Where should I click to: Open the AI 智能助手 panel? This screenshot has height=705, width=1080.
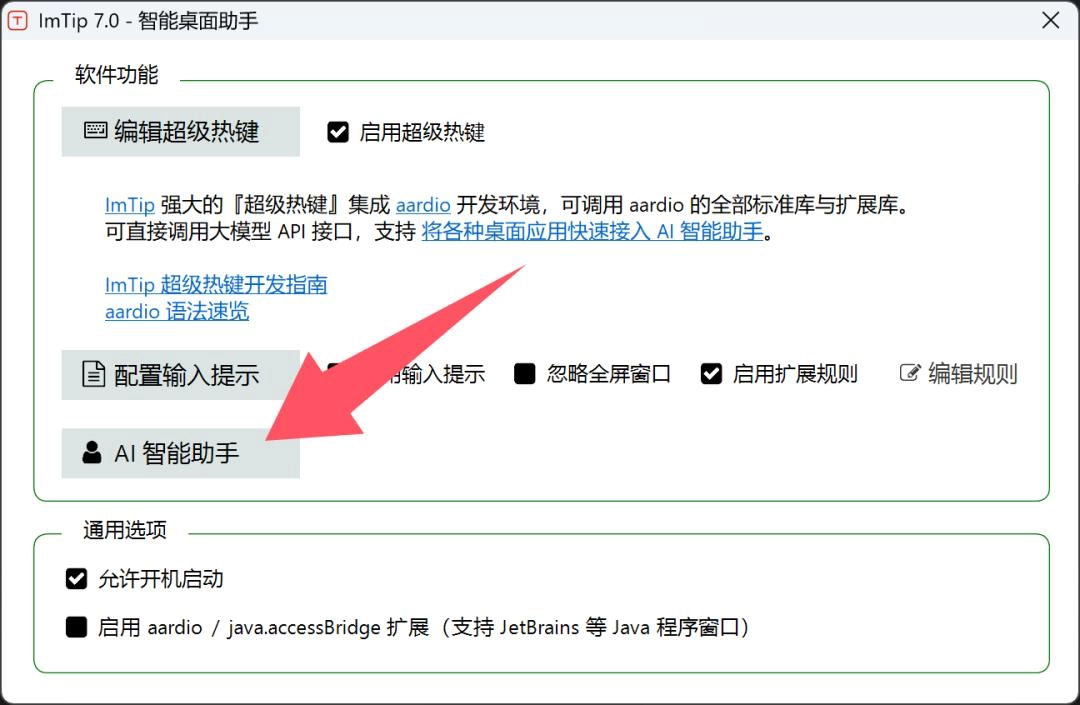180,453
